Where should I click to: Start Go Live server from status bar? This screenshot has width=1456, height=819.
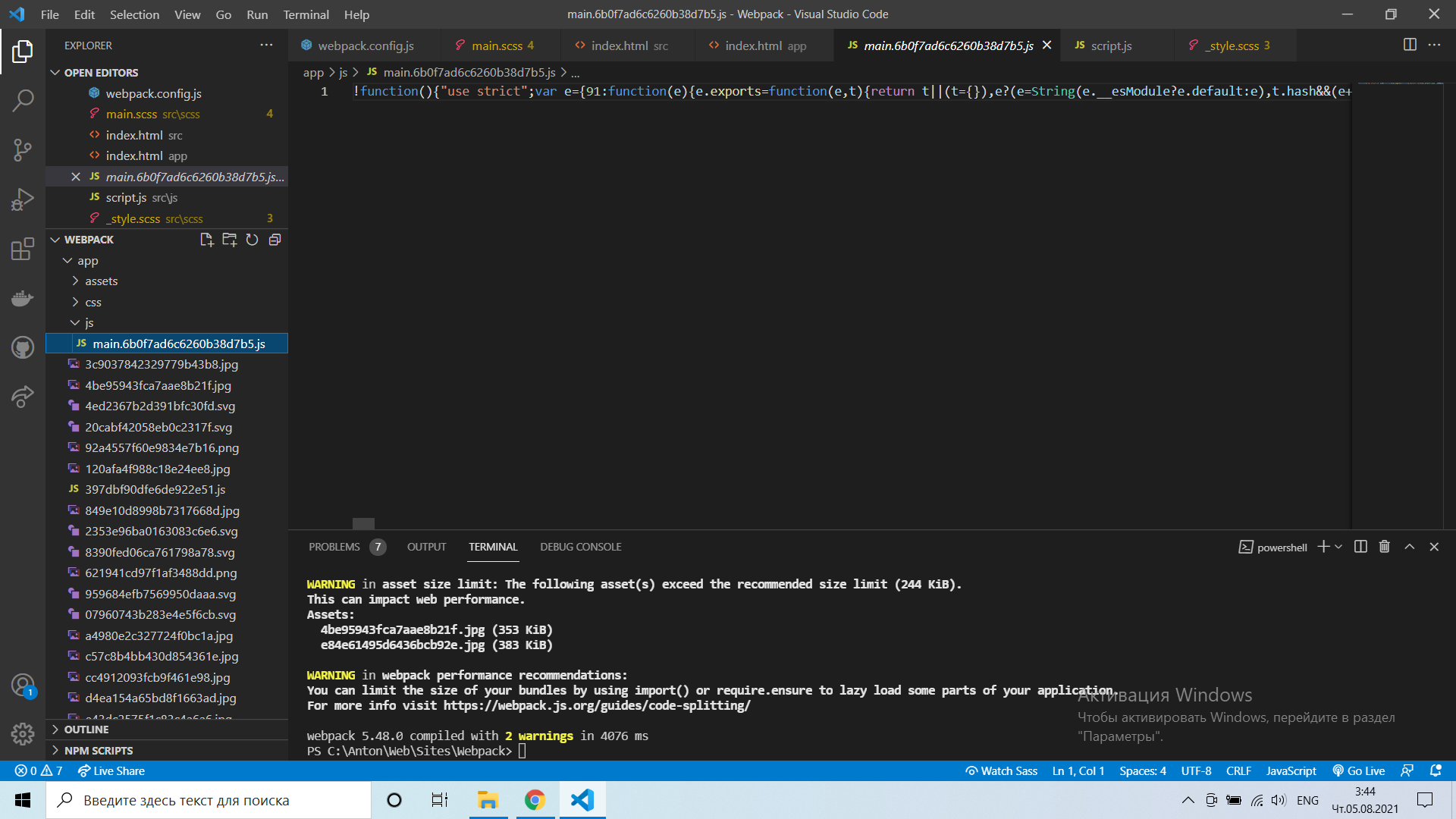(1359, 770)
